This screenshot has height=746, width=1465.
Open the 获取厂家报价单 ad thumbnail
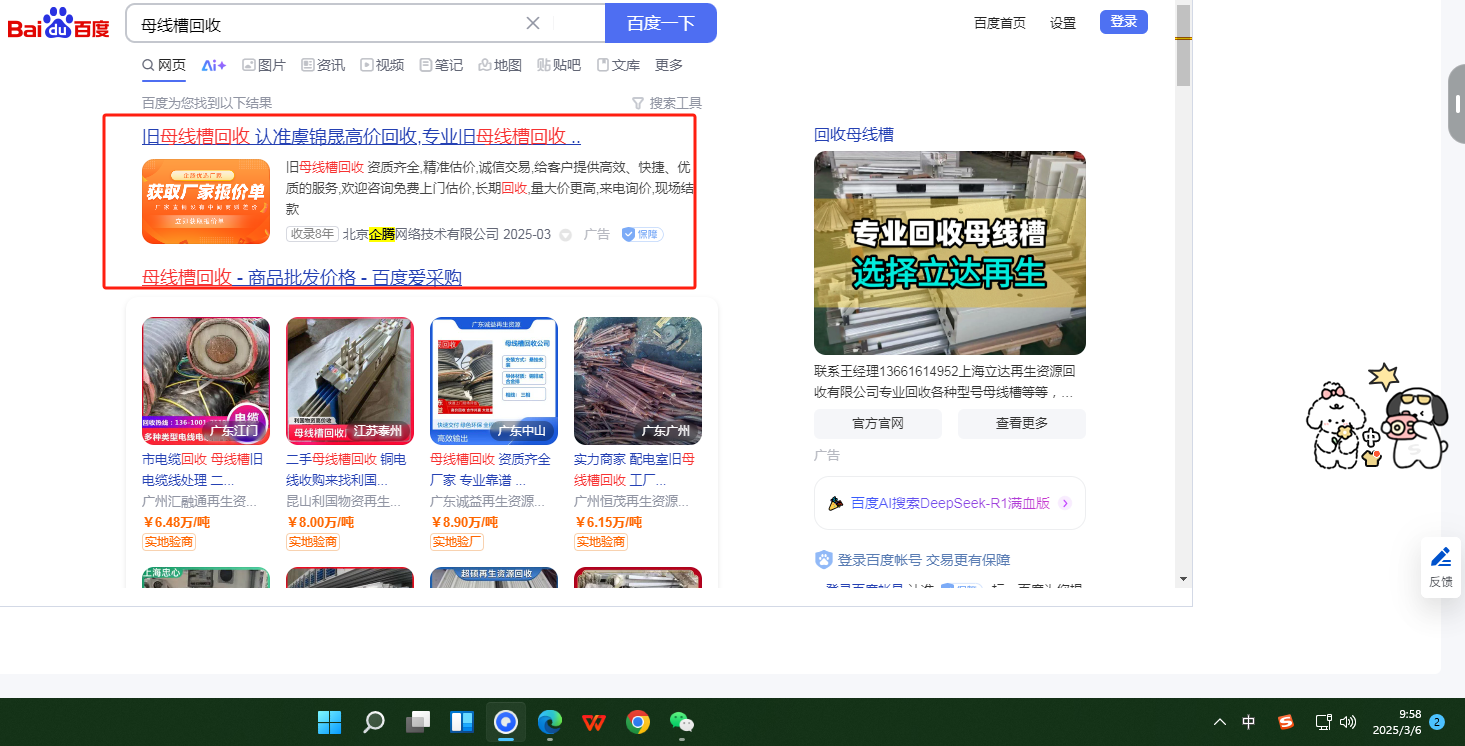pos(206,201)
